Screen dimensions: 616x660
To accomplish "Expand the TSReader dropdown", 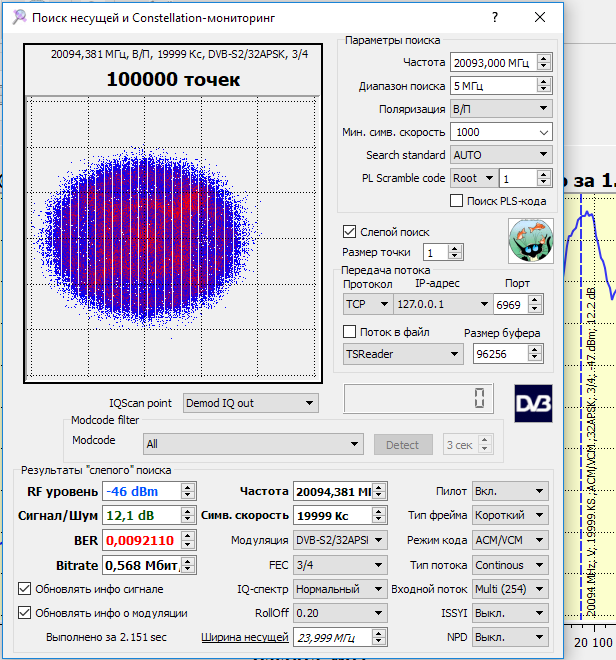I will coord(403,354).
